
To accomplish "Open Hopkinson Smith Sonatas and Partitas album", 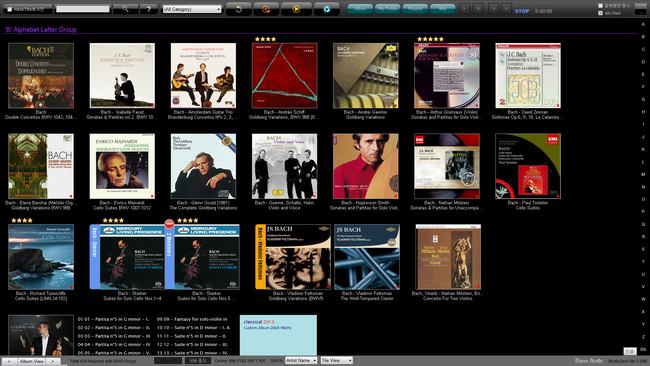I will click(366, 166).
